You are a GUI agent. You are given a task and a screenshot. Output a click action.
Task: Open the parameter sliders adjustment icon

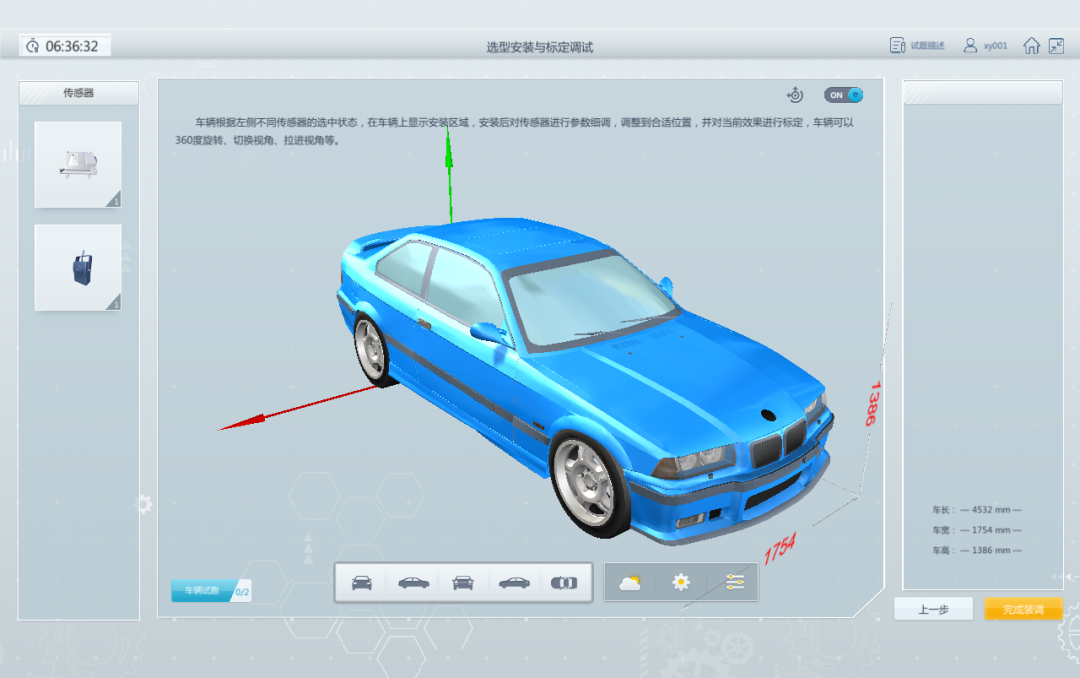[x=735, y=583]
